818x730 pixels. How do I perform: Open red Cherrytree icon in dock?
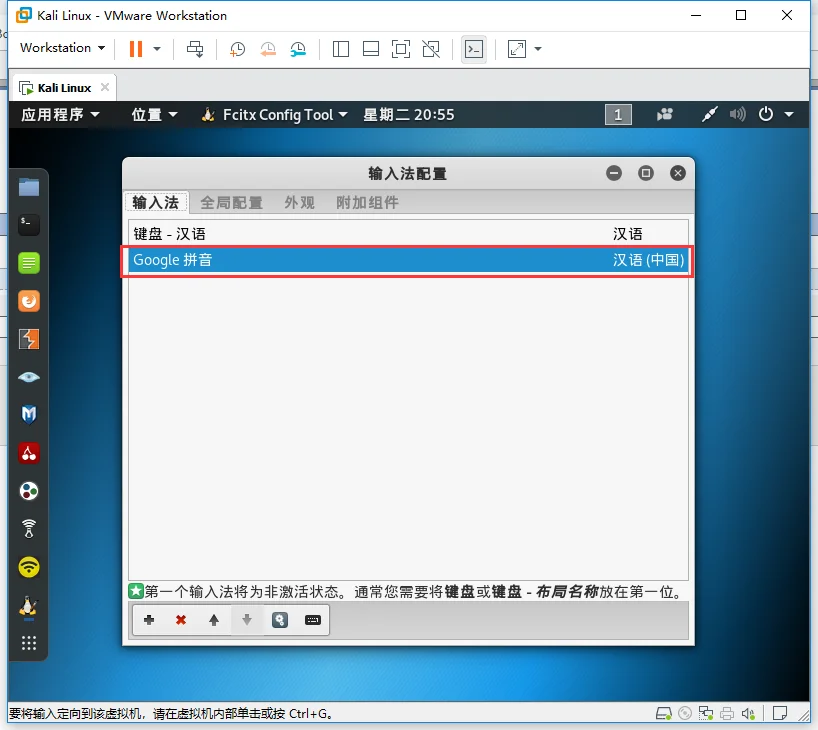point(29,453)
